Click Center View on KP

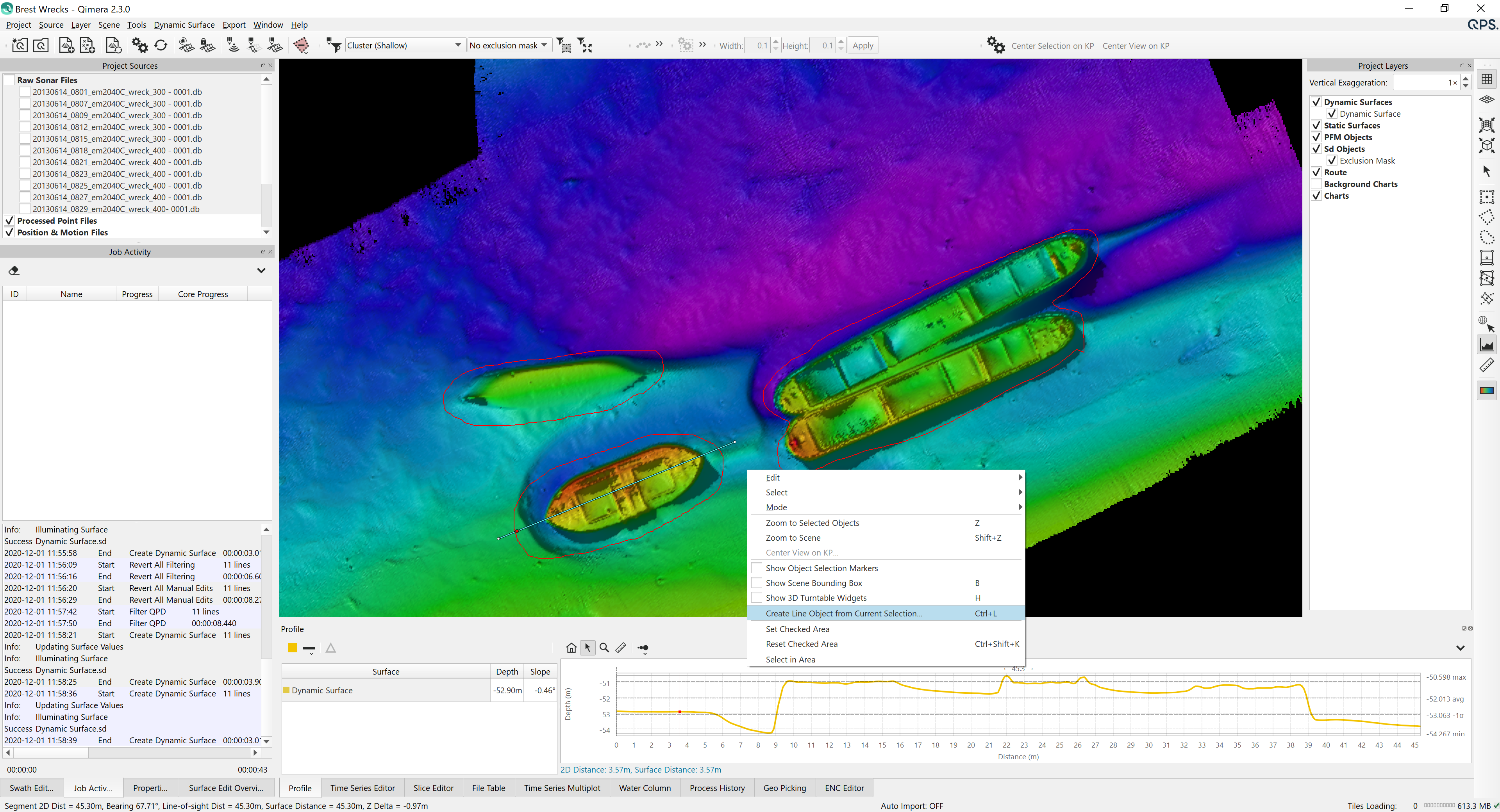click(x=1135, y=45)
